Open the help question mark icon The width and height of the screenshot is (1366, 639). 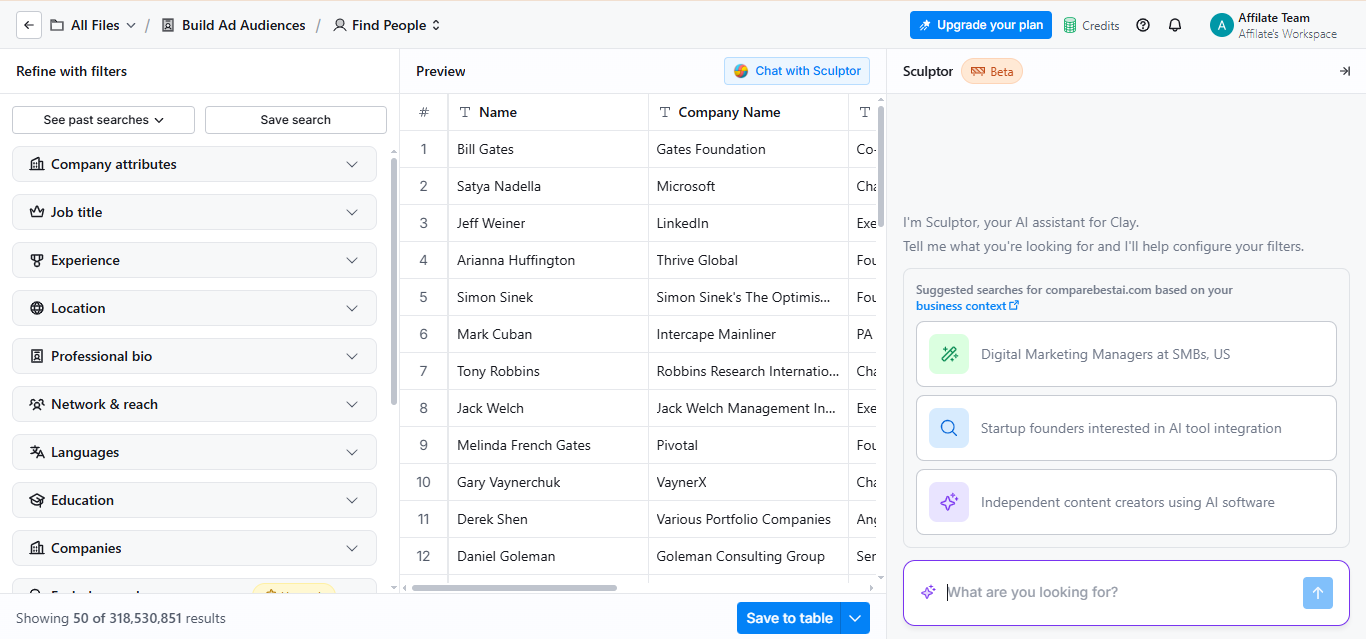point(1143,25)
